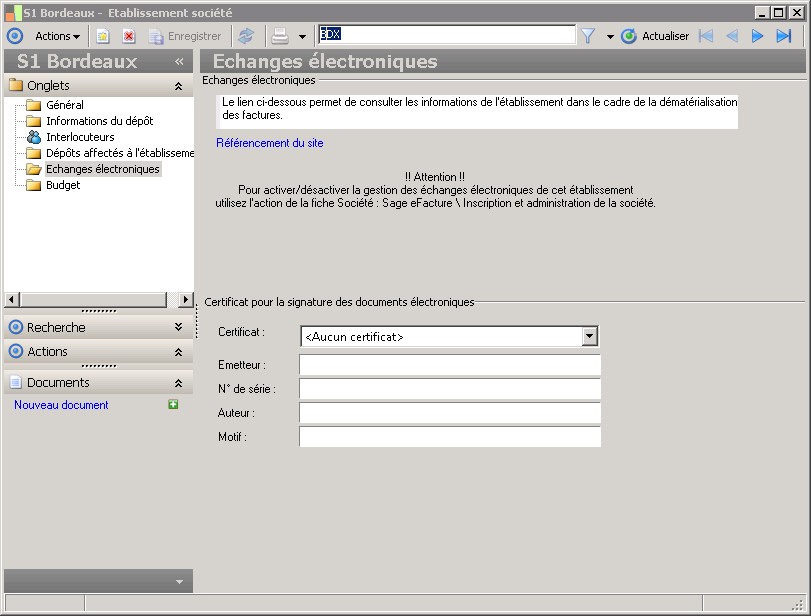Go to the next record
The image size is (811, 616).
(757, 36)
